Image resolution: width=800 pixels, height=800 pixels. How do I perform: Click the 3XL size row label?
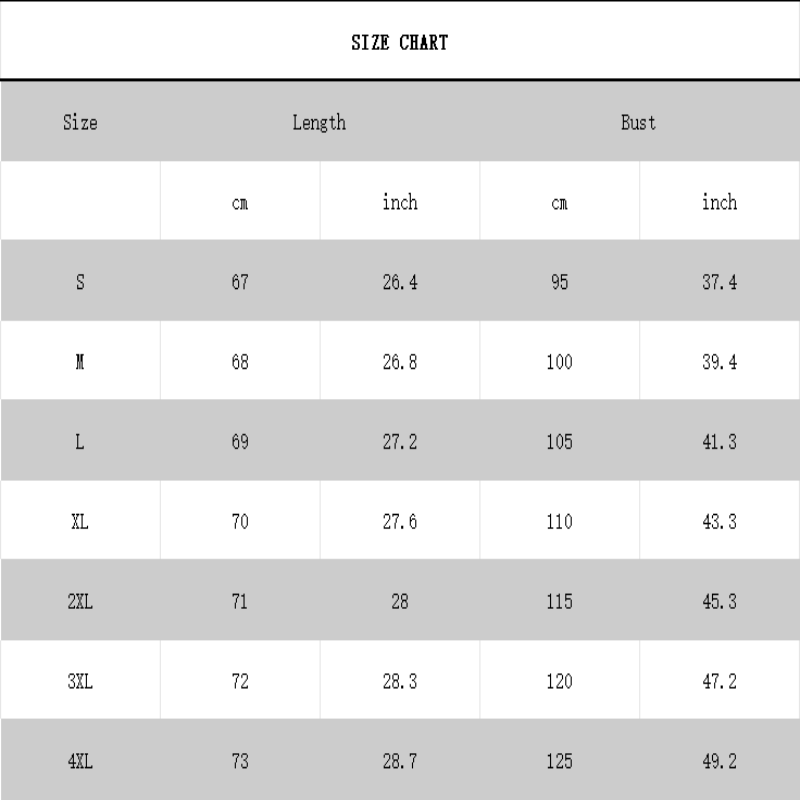coord(80,683)
